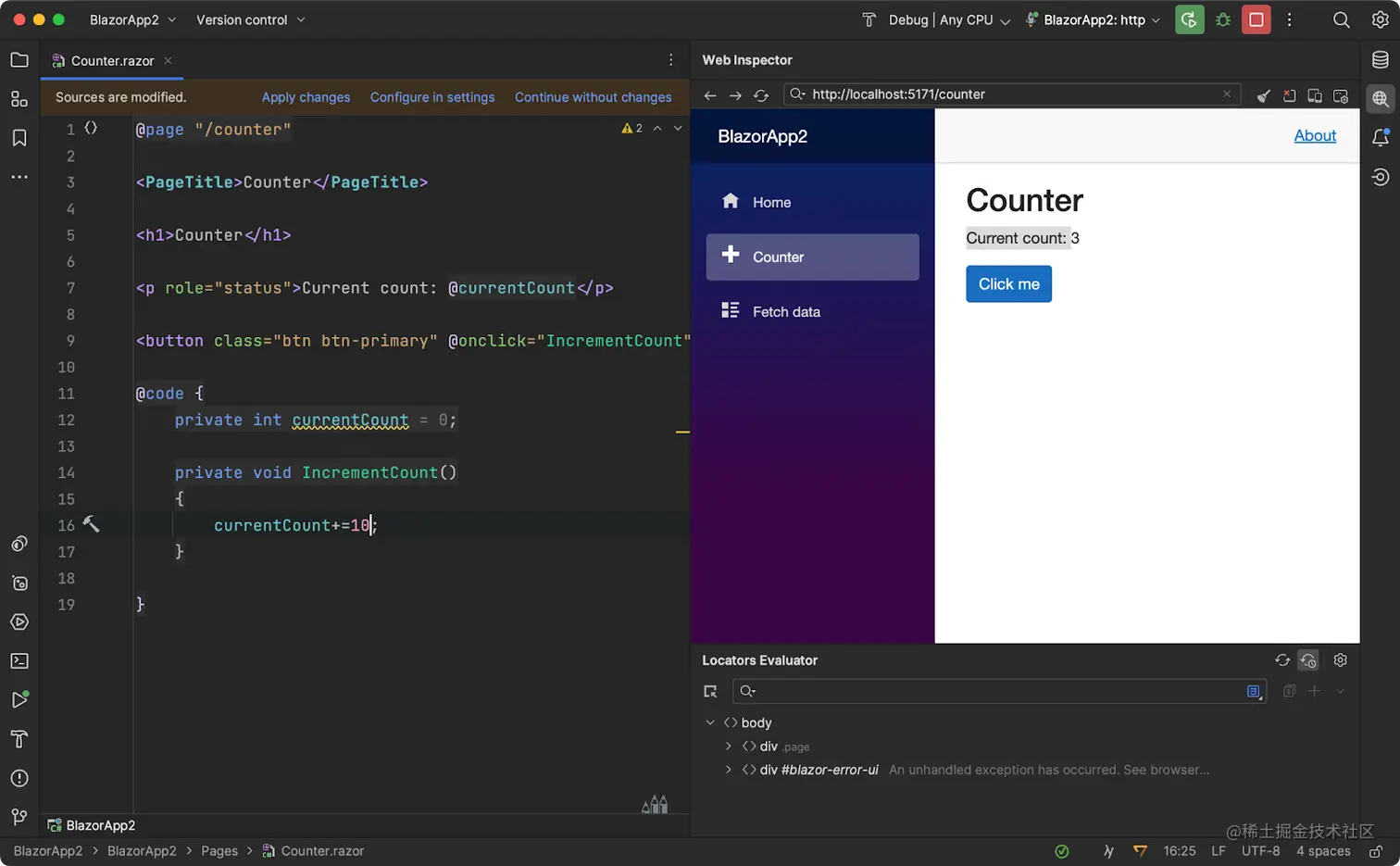
Task: Switch to the Counter.razor editor tab
Action: point(111,61)
